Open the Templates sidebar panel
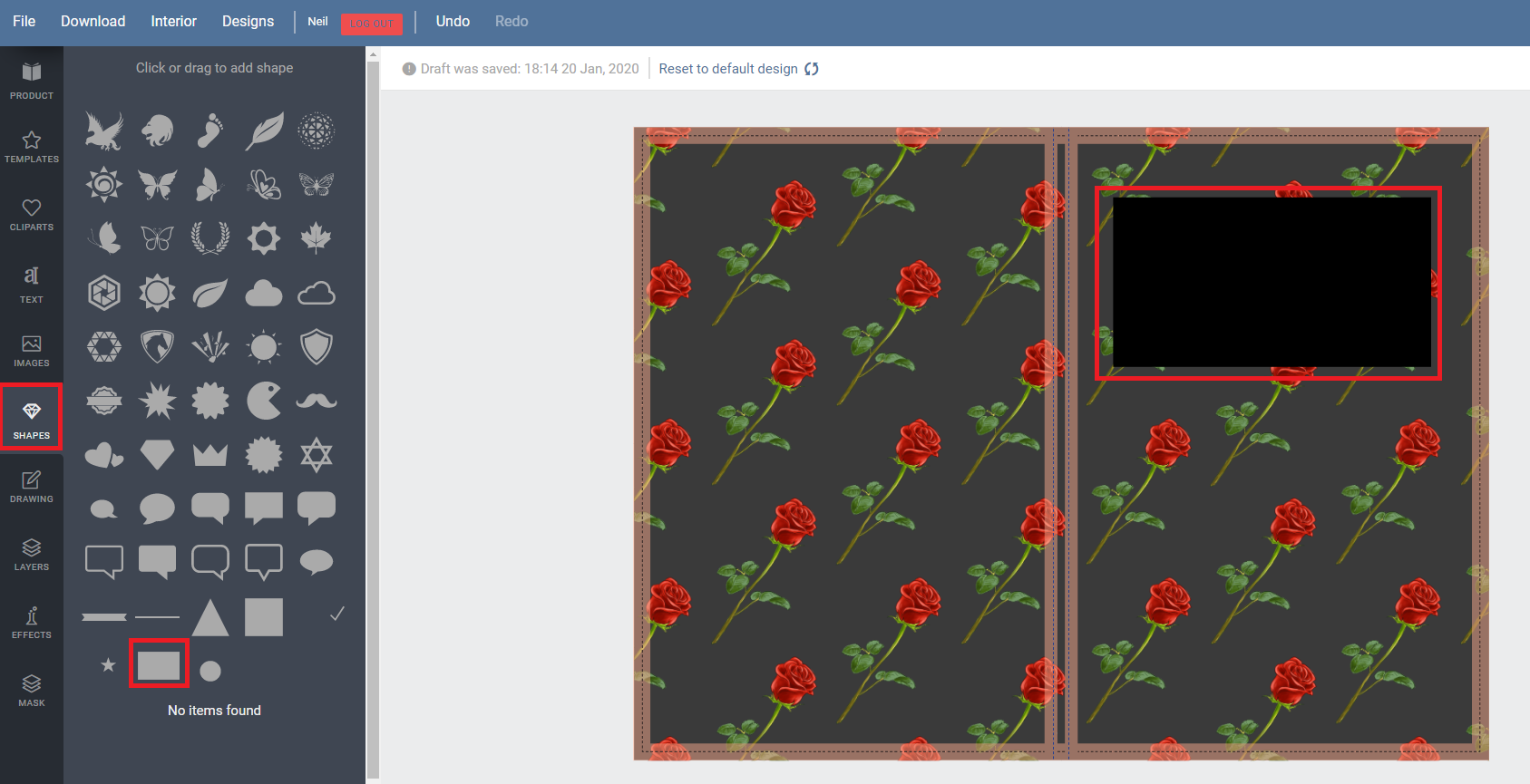The image size is (1530, 784). point(32,147)
